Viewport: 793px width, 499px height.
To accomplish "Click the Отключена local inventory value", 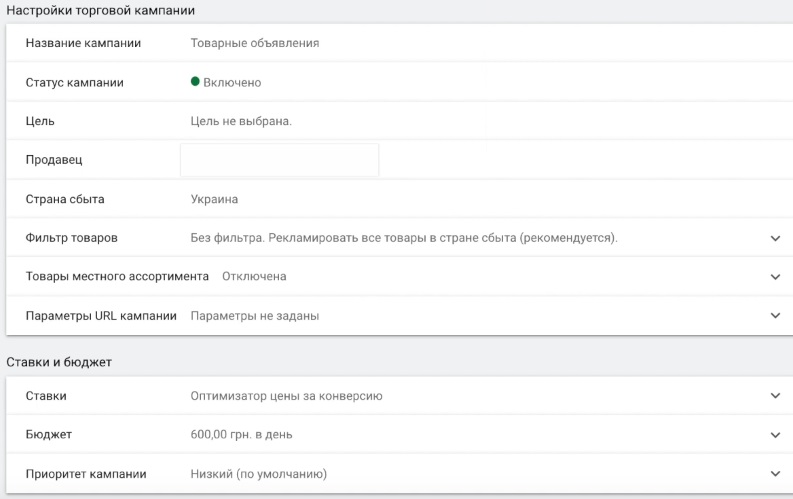I will point(254,277).
